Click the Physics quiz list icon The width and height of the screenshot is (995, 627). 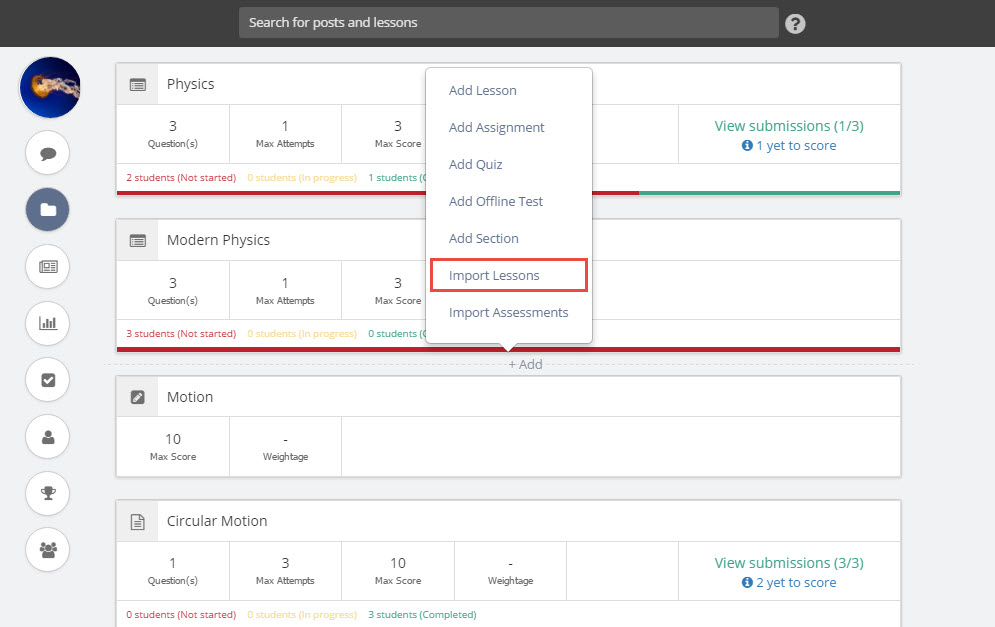138,84
